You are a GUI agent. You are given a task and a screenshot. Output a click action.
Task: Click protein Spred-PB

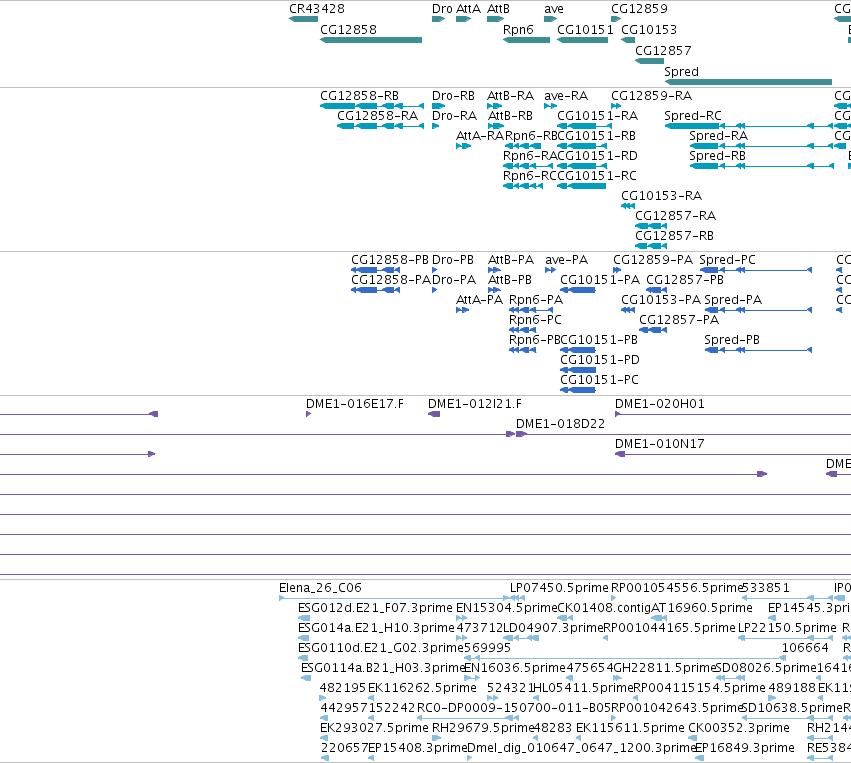[758, 350]
